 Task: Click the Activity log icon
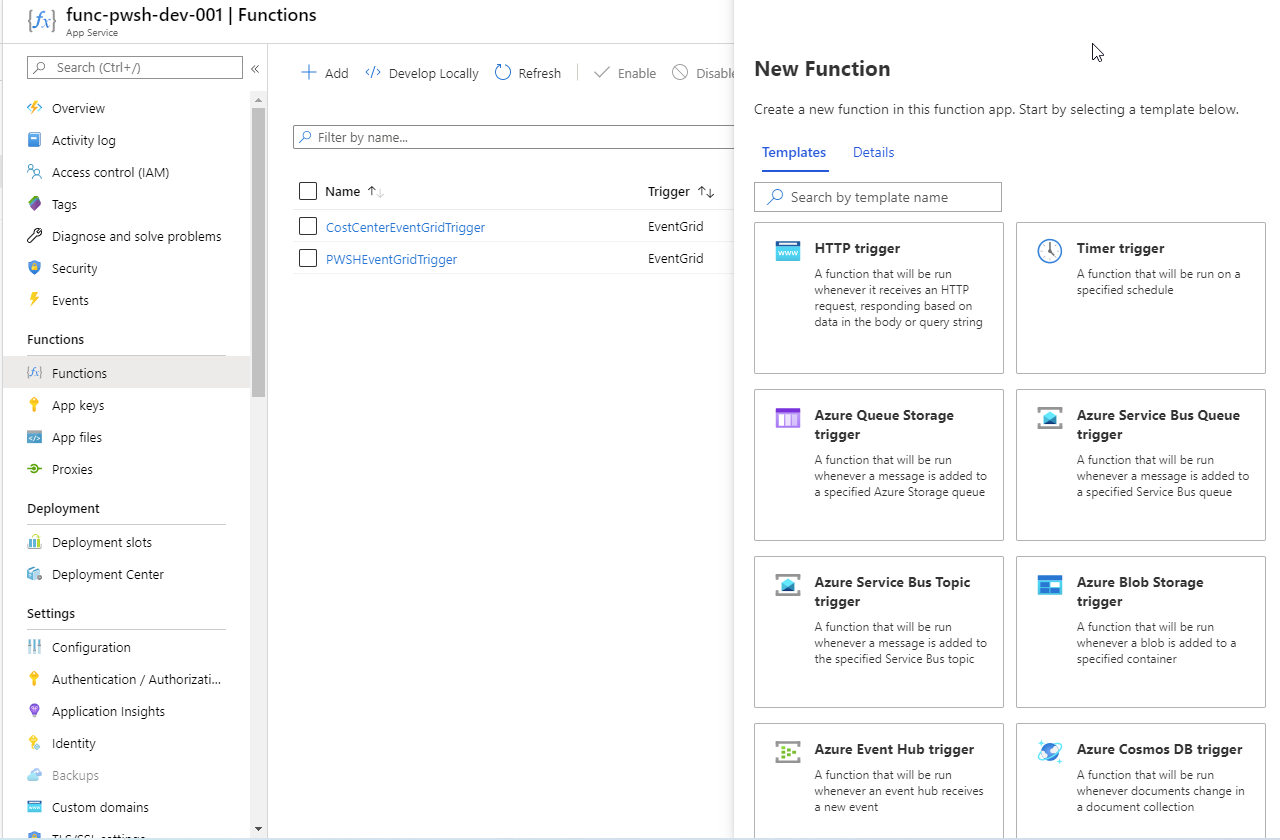click(35, 140)
